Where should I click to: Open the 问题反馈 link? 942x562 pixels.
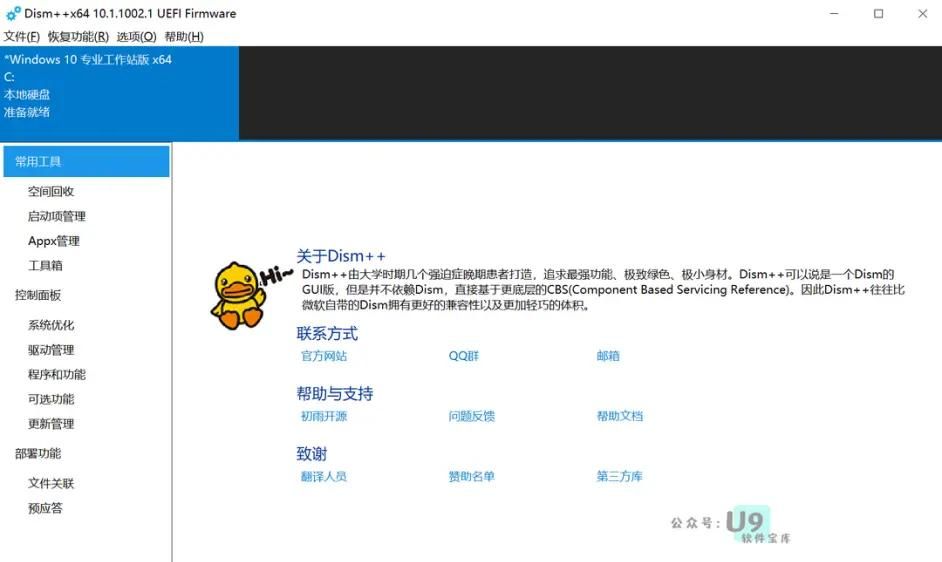coord(472,416)
